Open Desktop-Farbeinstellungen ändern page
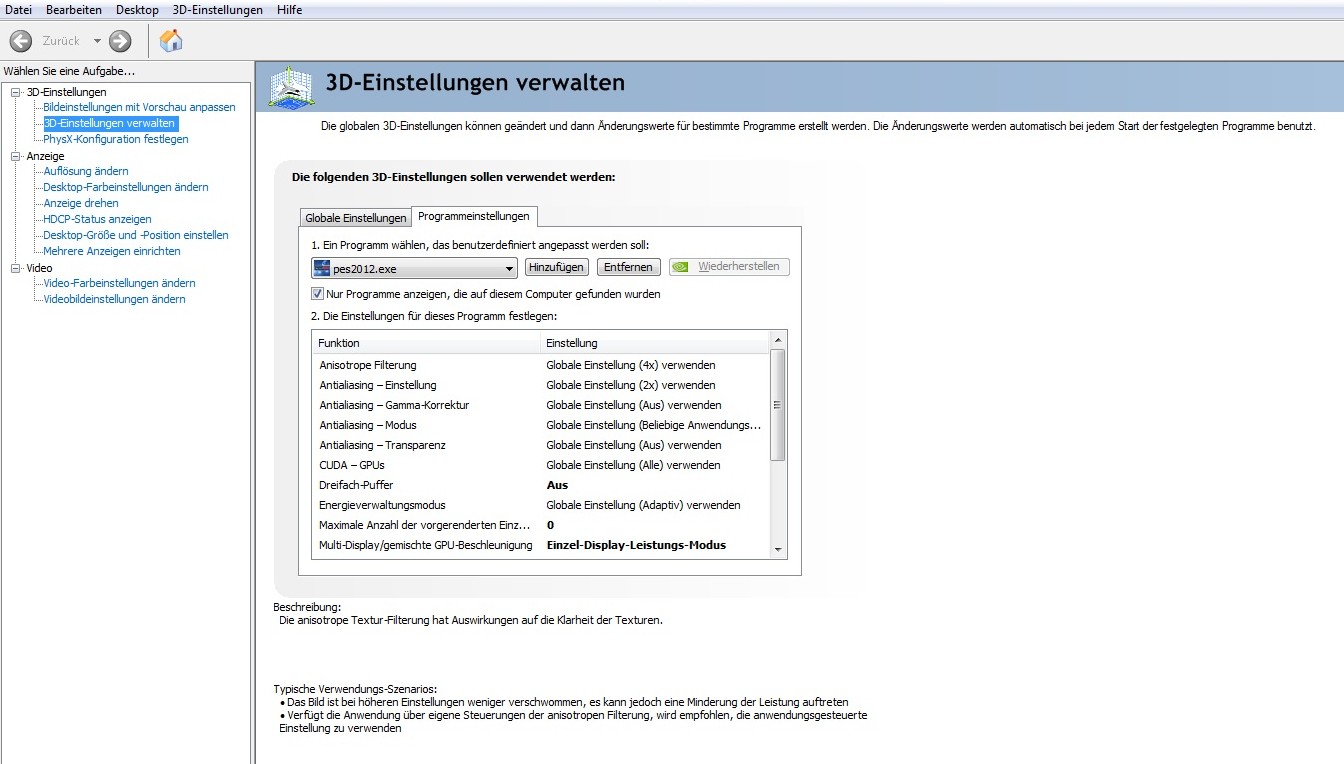This screenshot has width=1344, height=764. [x=126, y=187]
